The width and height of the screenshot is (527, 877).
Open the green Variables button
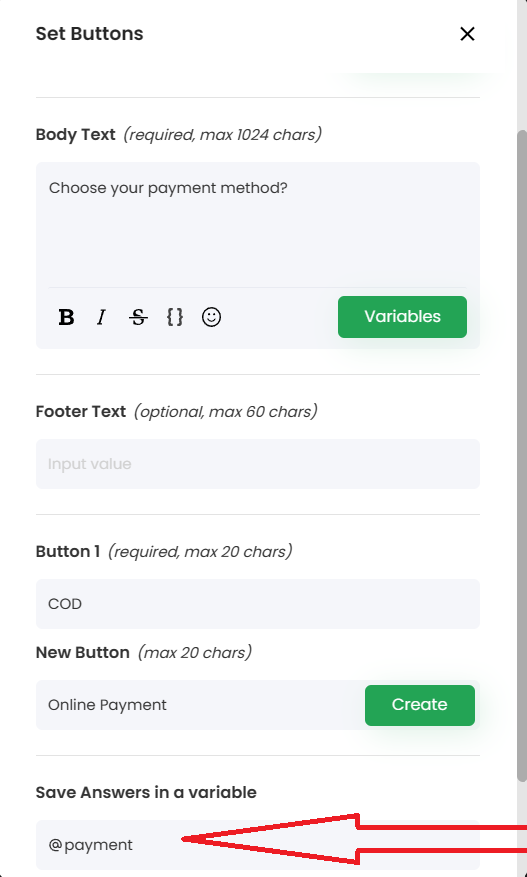tap(402, 317)
